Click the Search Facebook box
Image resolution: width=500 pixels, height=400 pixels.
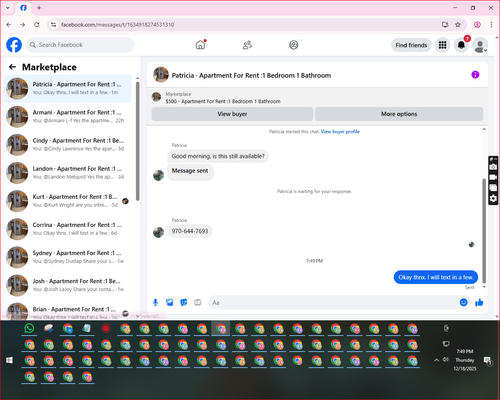coord(80,45)
